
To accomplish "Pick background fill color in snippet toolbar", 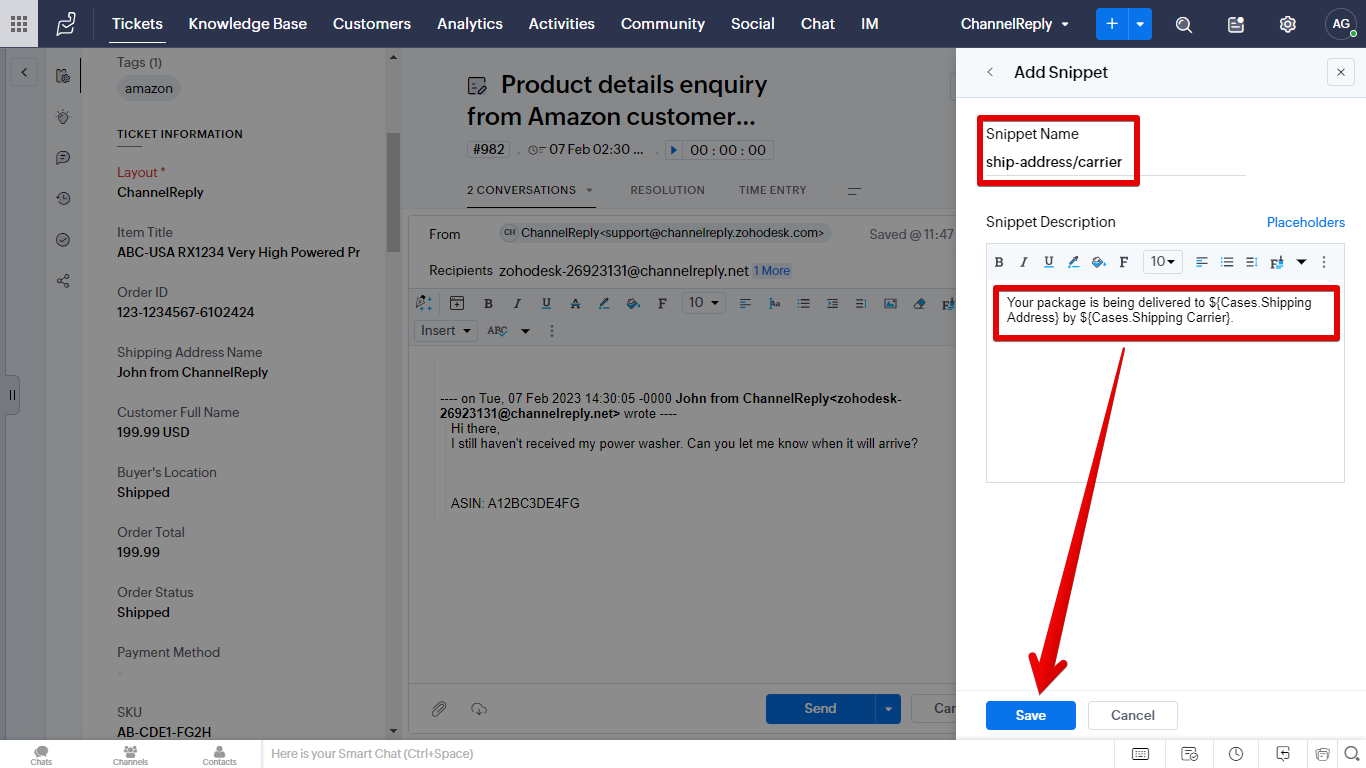I will click(1098, 262).
